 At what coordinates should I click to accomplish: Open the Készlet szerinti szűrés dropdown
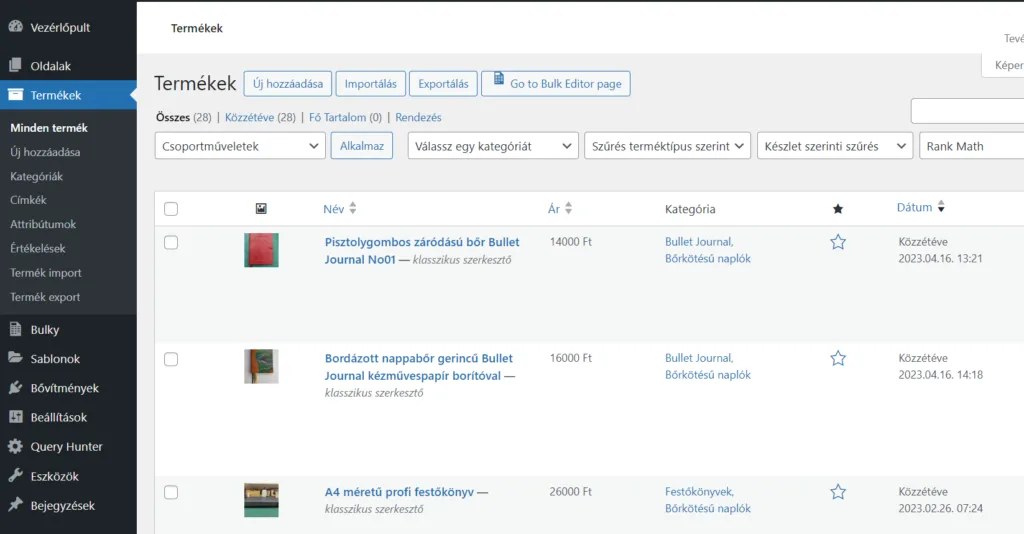pyautogui.click(x=835, y=146)
